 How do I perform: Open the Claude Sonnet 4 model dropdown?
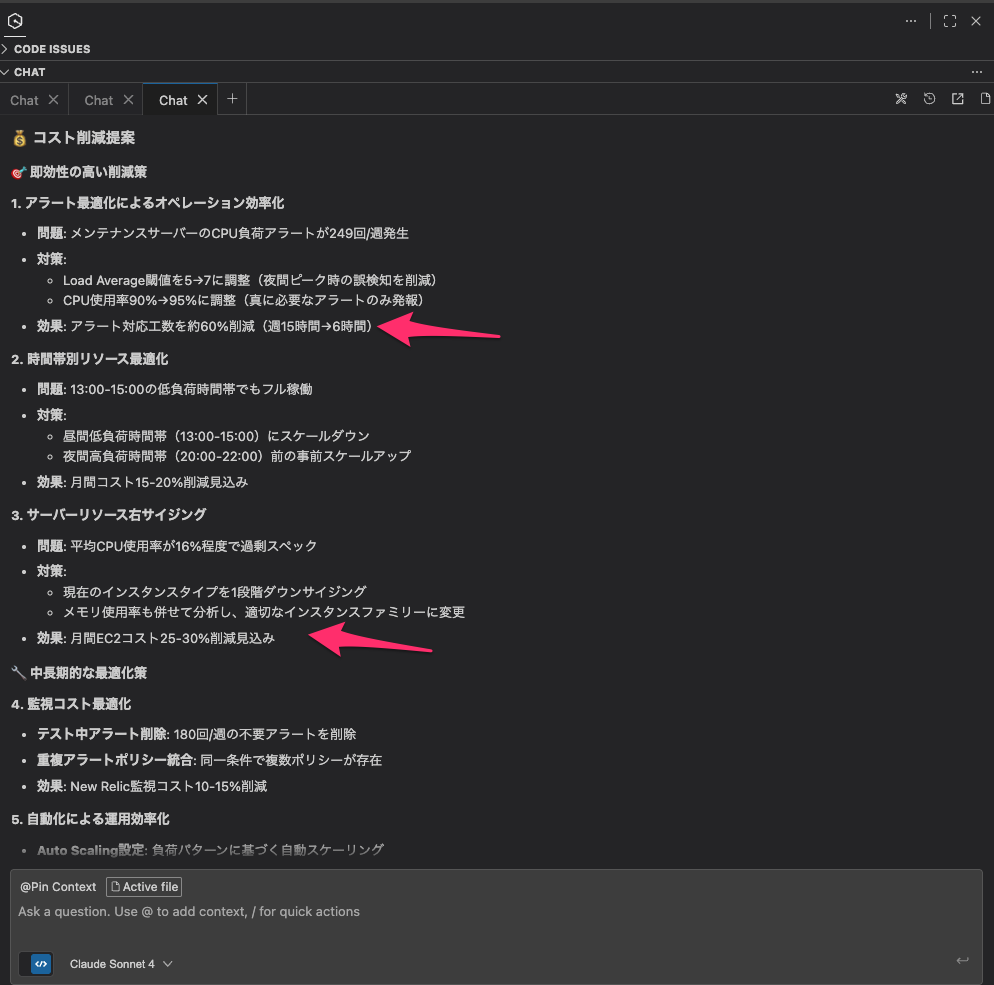tap(121, 964)
